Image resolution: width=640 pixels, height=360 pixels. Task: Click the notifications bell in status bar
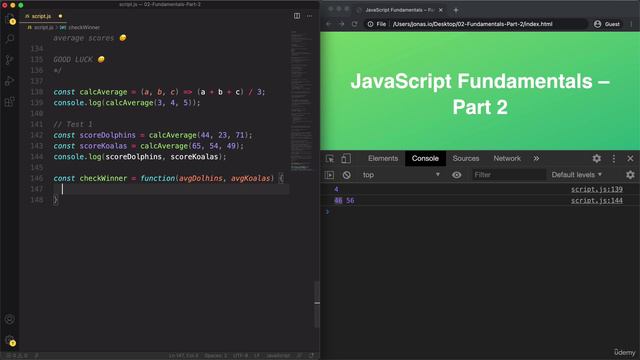[311, 356]
